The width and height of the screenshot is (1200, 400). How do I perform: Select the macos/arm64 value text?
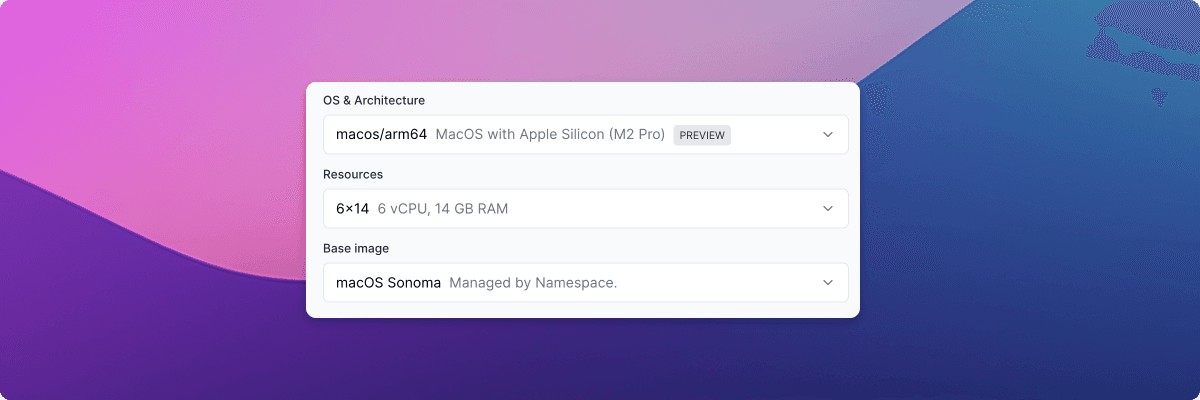[382, 135]
